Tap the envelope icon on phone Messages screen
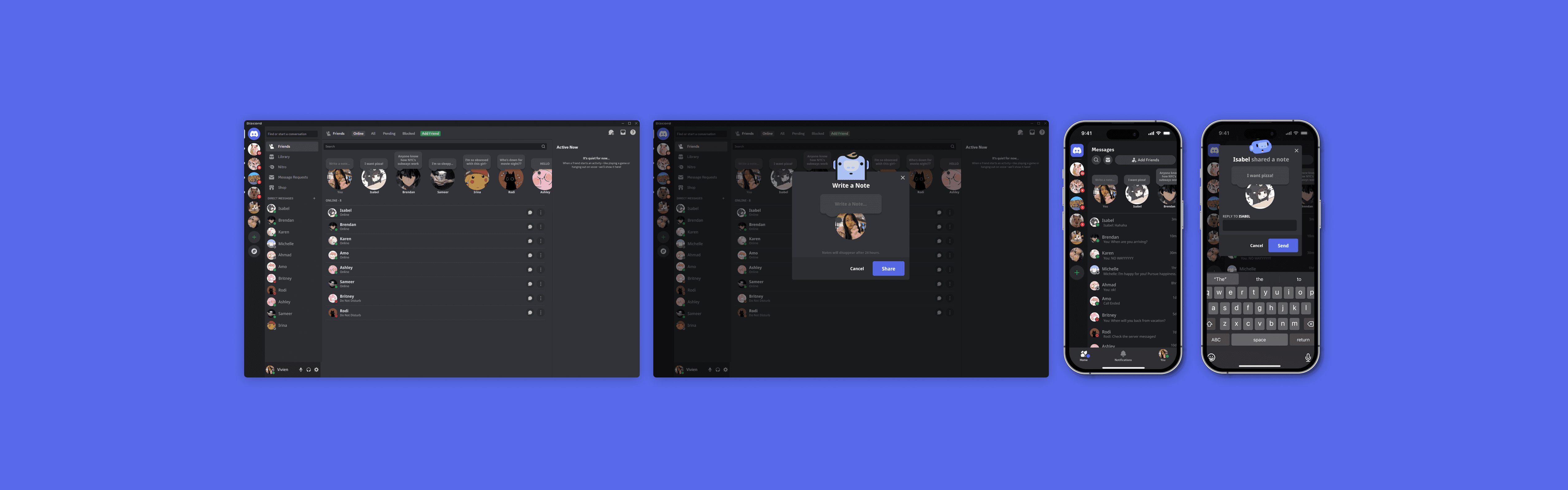 [x=1108, y=160]
